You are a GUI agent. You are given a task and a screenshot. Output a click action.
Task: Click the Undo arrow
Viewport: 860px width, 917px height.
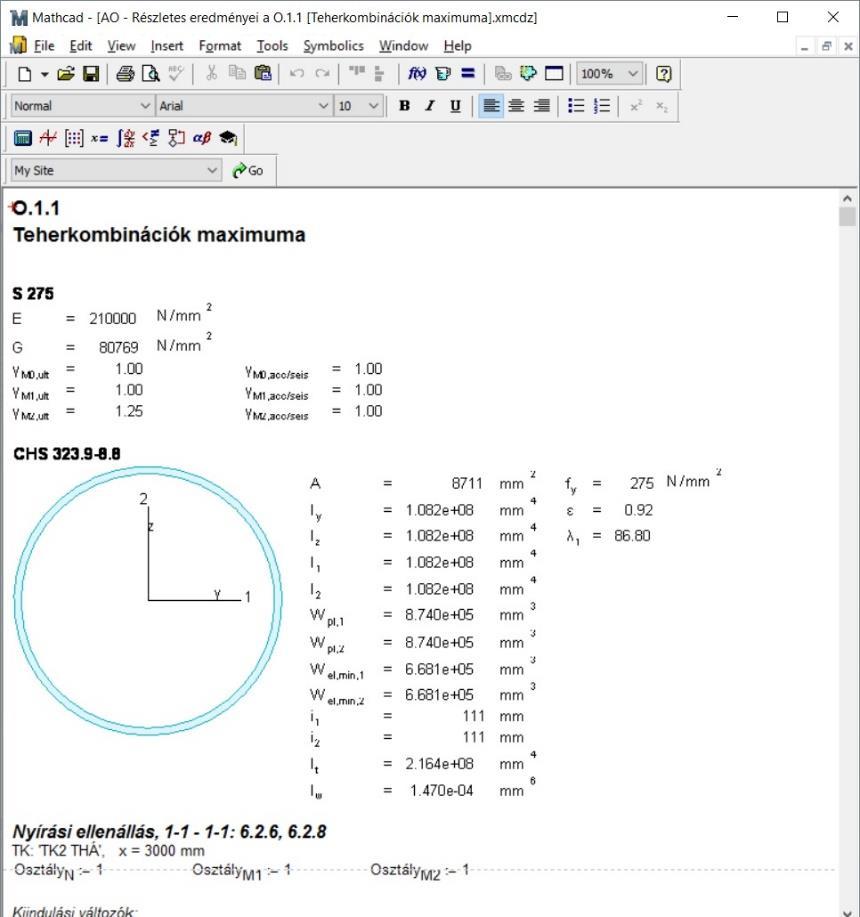coord(297,73)
